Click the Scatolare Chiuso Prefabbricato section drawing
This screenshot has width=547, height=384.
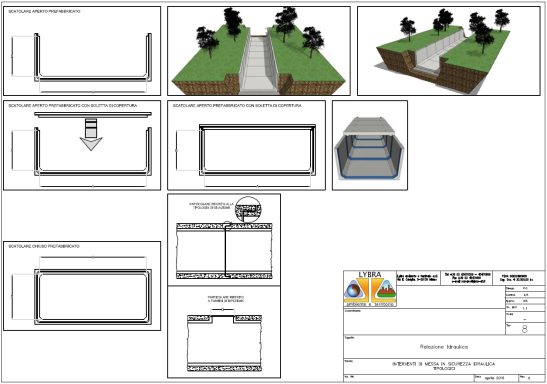pyautogui.click(x=82, y=286)
